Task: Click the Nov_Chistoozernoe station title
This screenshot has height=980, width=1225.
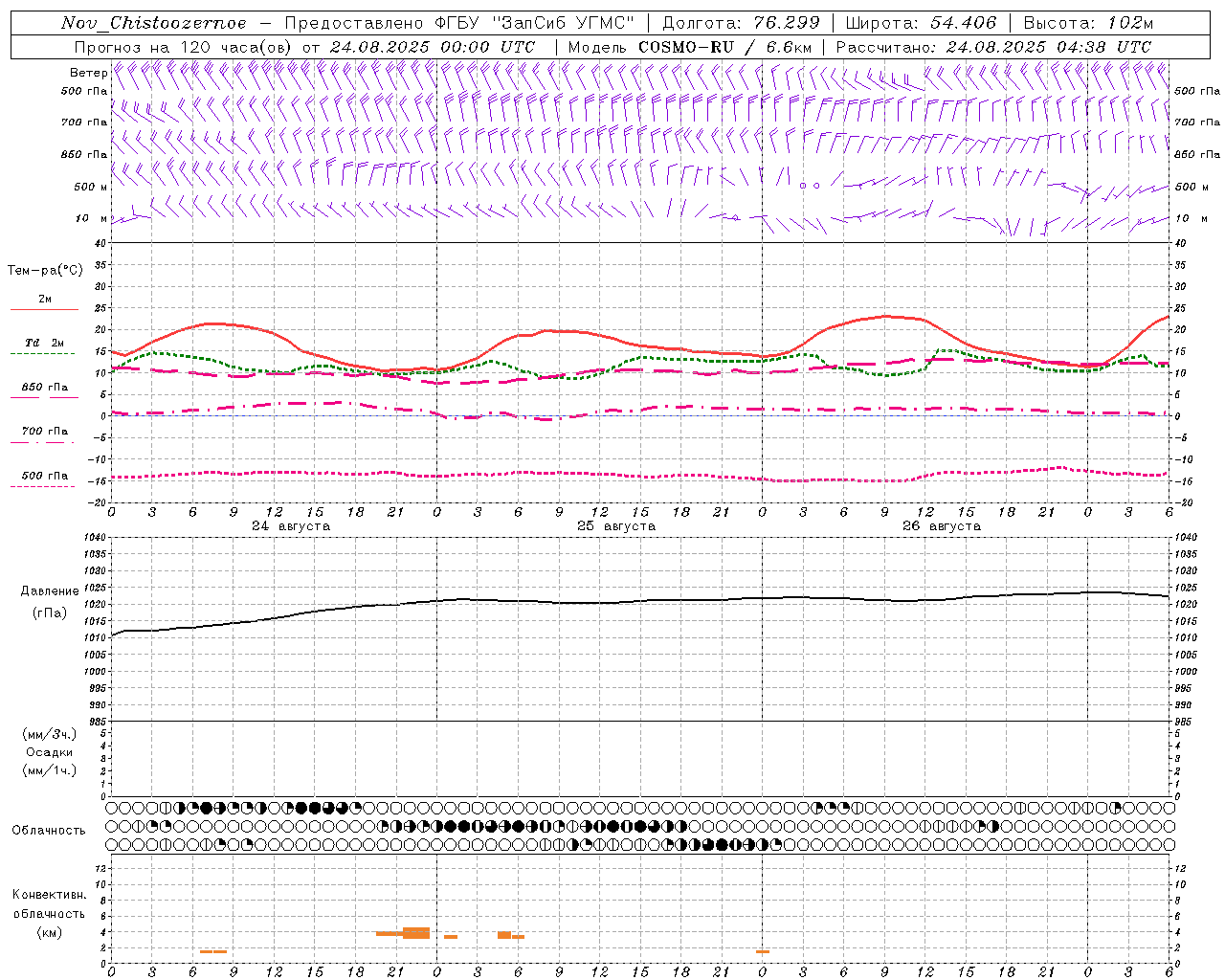Action: click(154, 23)
